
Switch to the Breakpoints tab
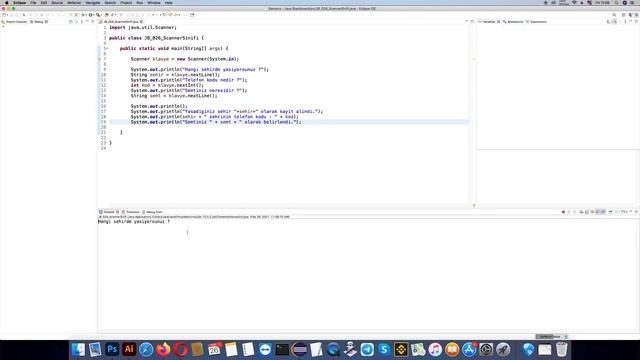[x=513, y=22]
